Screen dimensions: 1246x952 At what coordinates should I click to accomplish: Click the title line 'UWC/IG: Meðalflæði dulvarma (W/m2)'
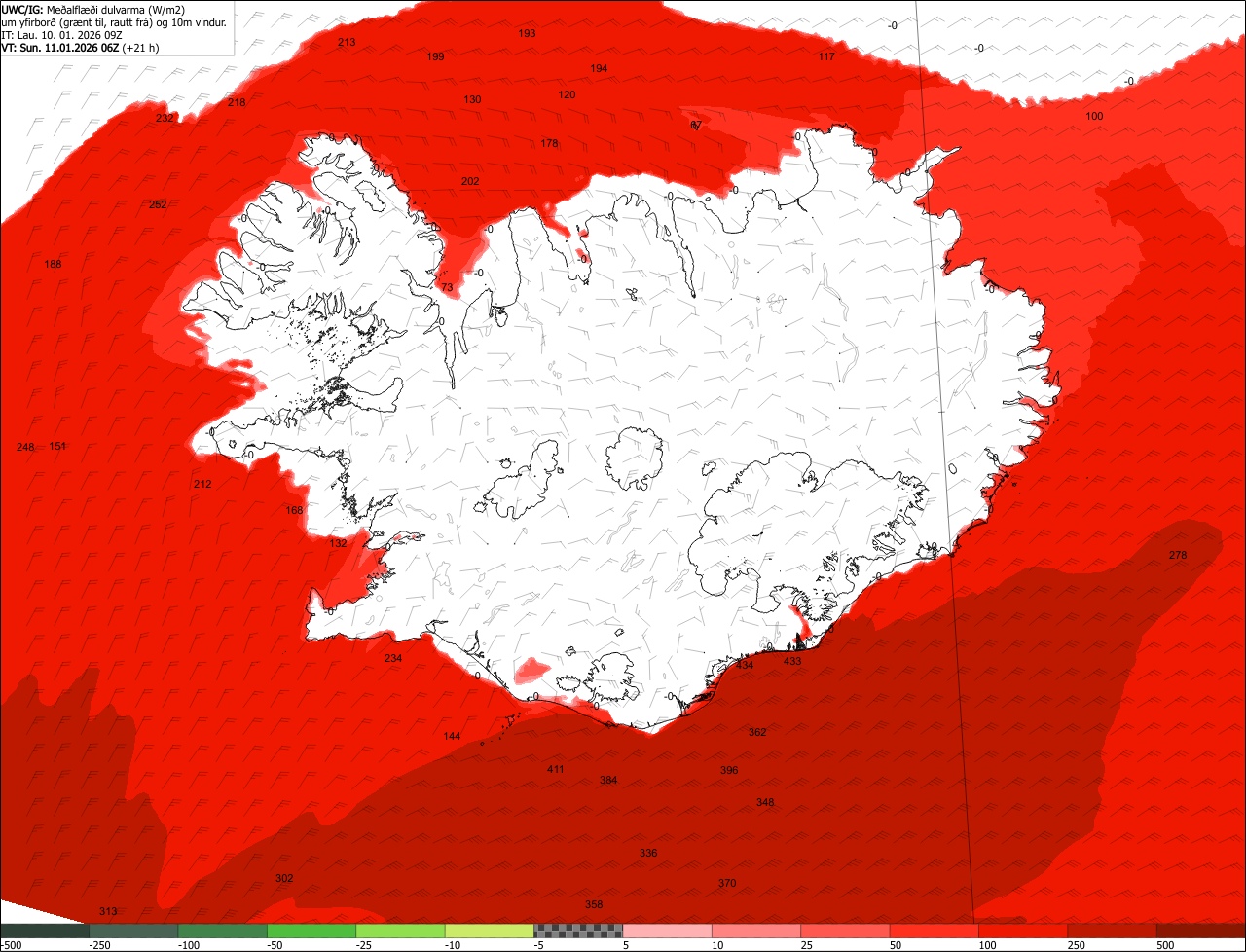[x=93, y=10]
